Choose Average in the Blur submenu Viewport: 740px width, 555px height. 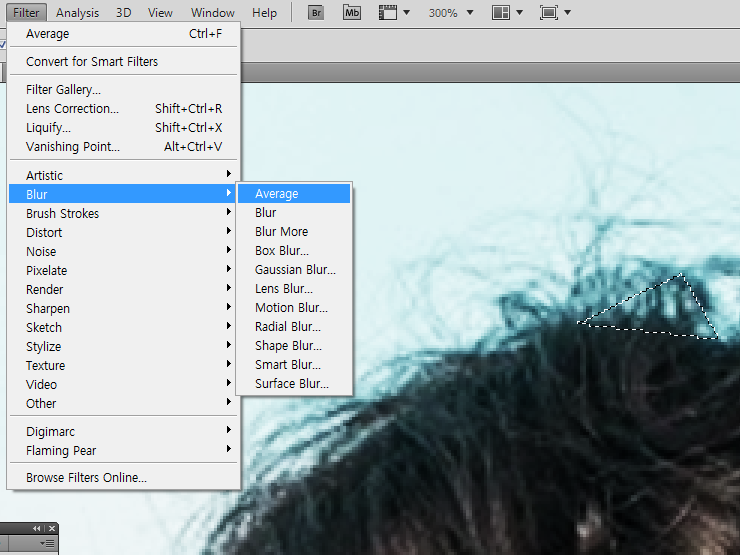(294, 193)
